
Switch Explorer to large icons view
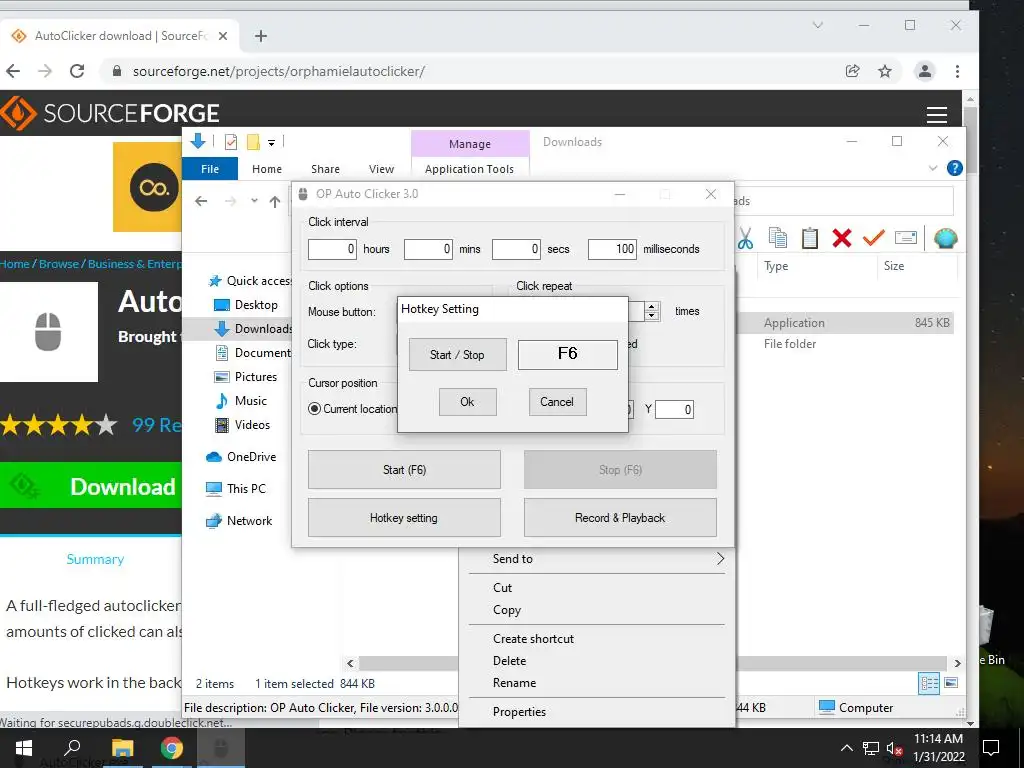pos(952,683)
